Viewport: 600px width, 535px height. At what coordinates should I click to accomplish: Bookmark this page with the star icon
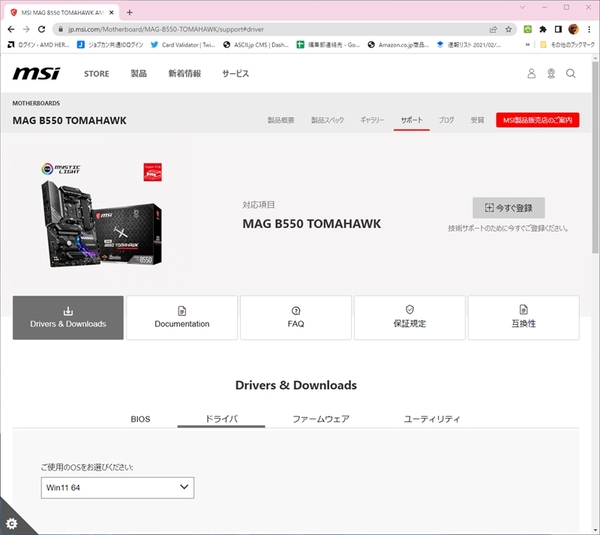click(x=508, y=29)
